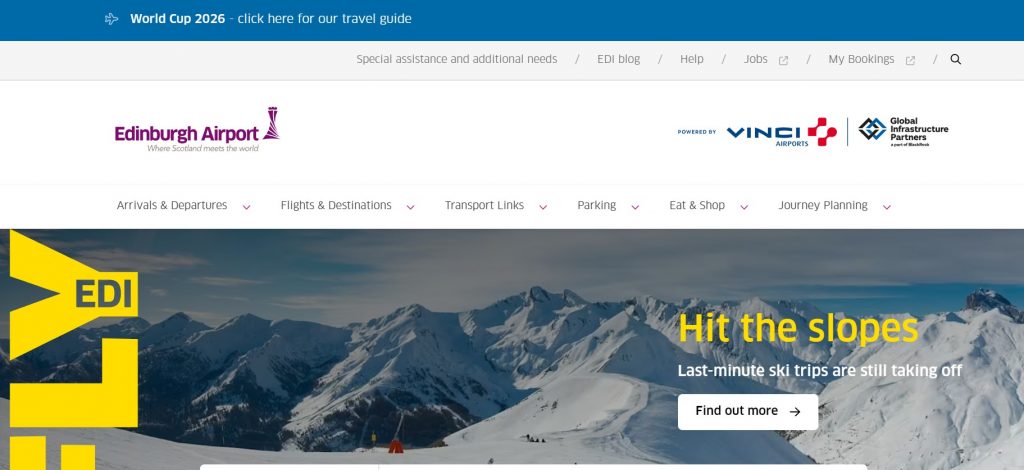
Task: Open Special assistance and additional needs
Action: 456,59
